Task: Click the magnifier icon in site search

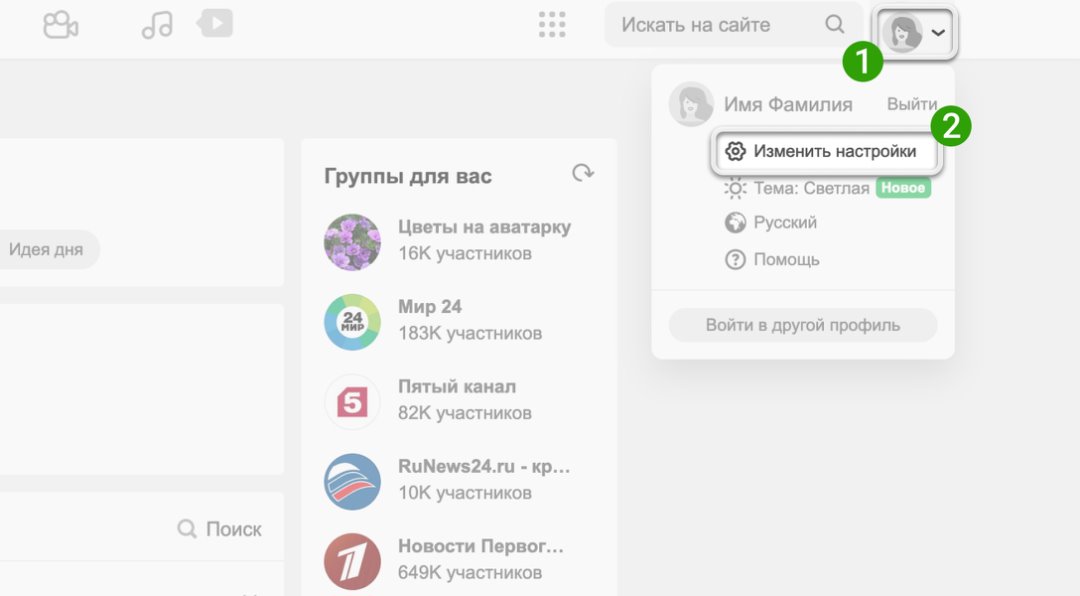Action: 835,25
